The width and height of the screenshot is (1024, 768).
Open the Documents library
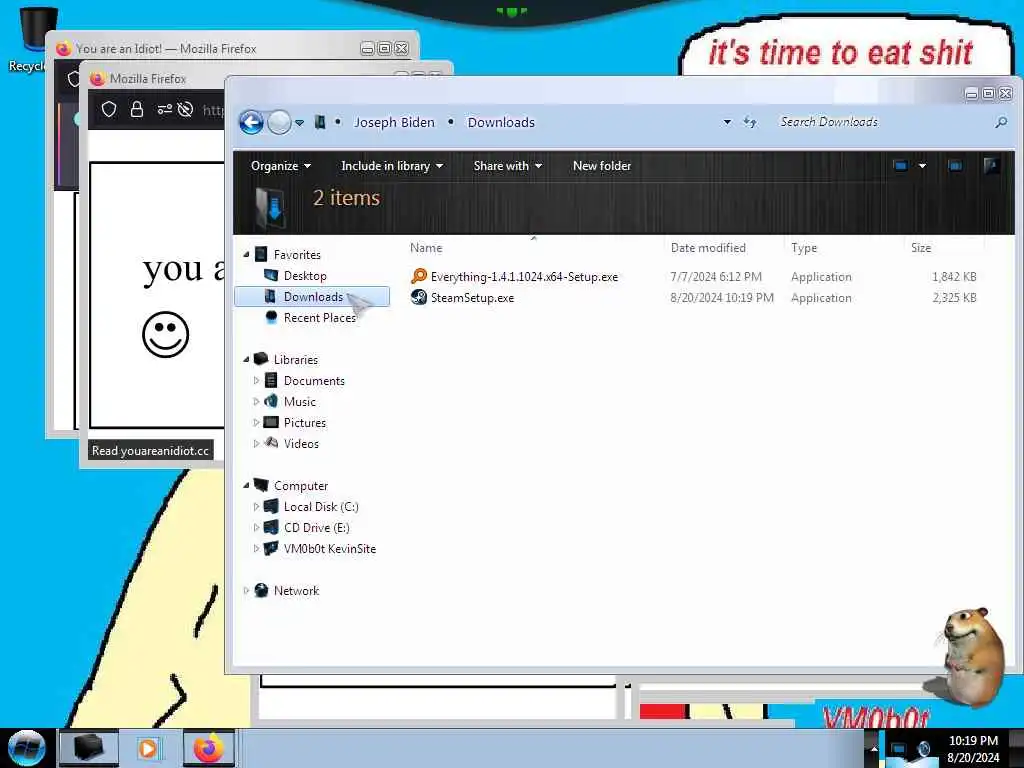314,381
